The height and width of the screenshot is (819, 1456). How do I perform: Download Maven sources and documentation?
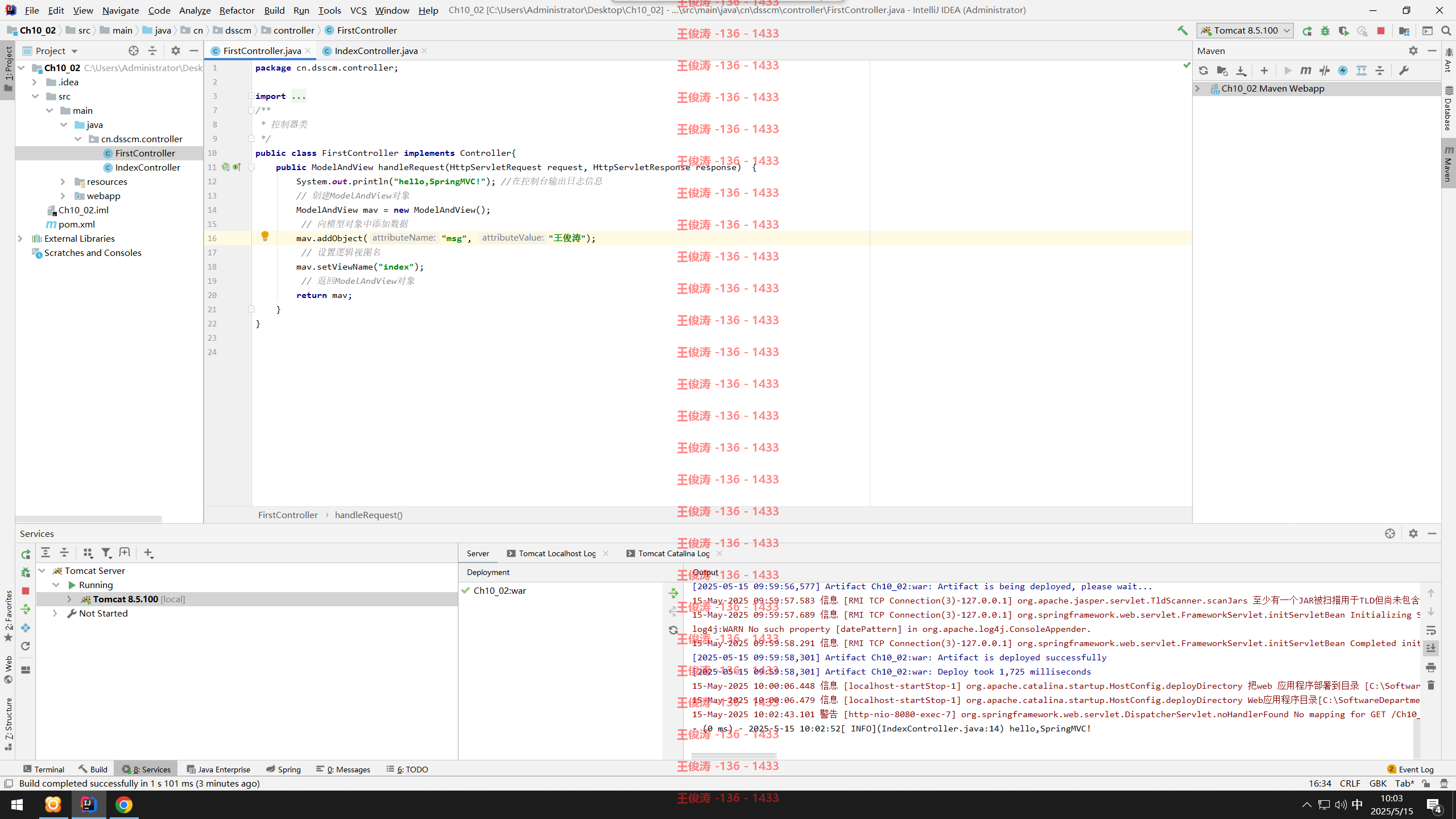pos(1241,71)
